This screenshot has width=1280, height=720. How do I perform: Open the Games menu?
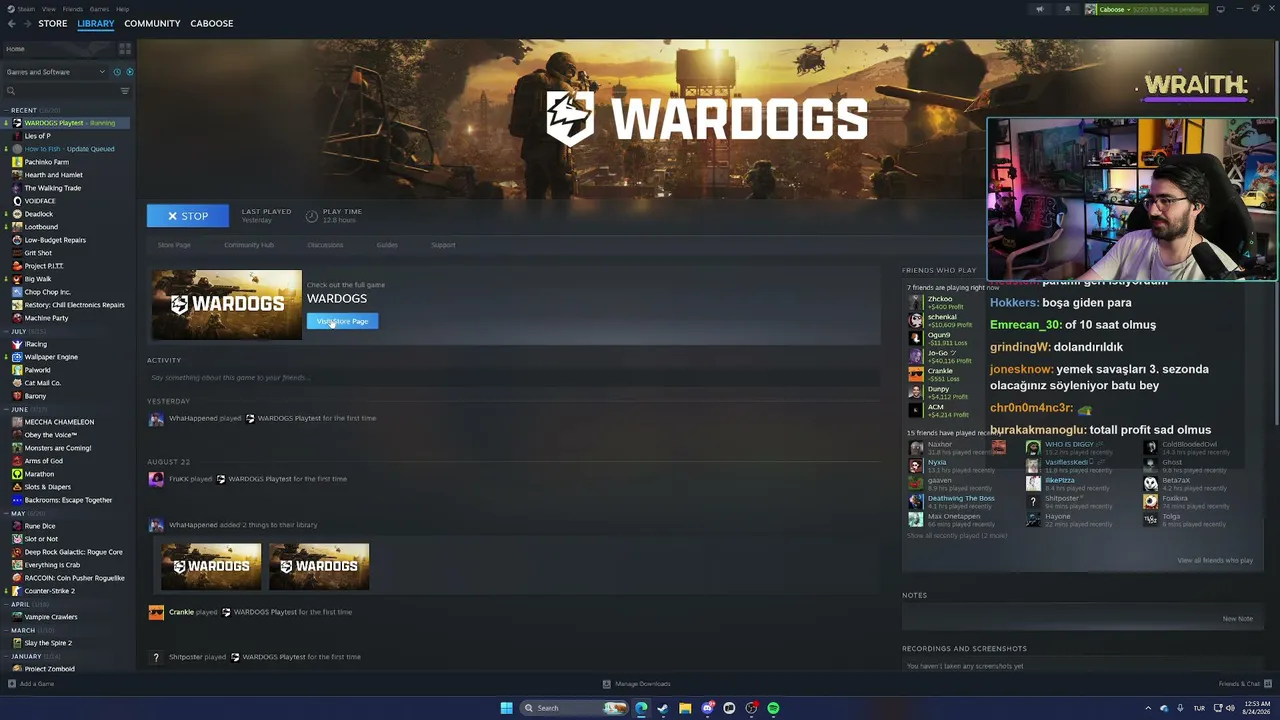tap(99, 9)
